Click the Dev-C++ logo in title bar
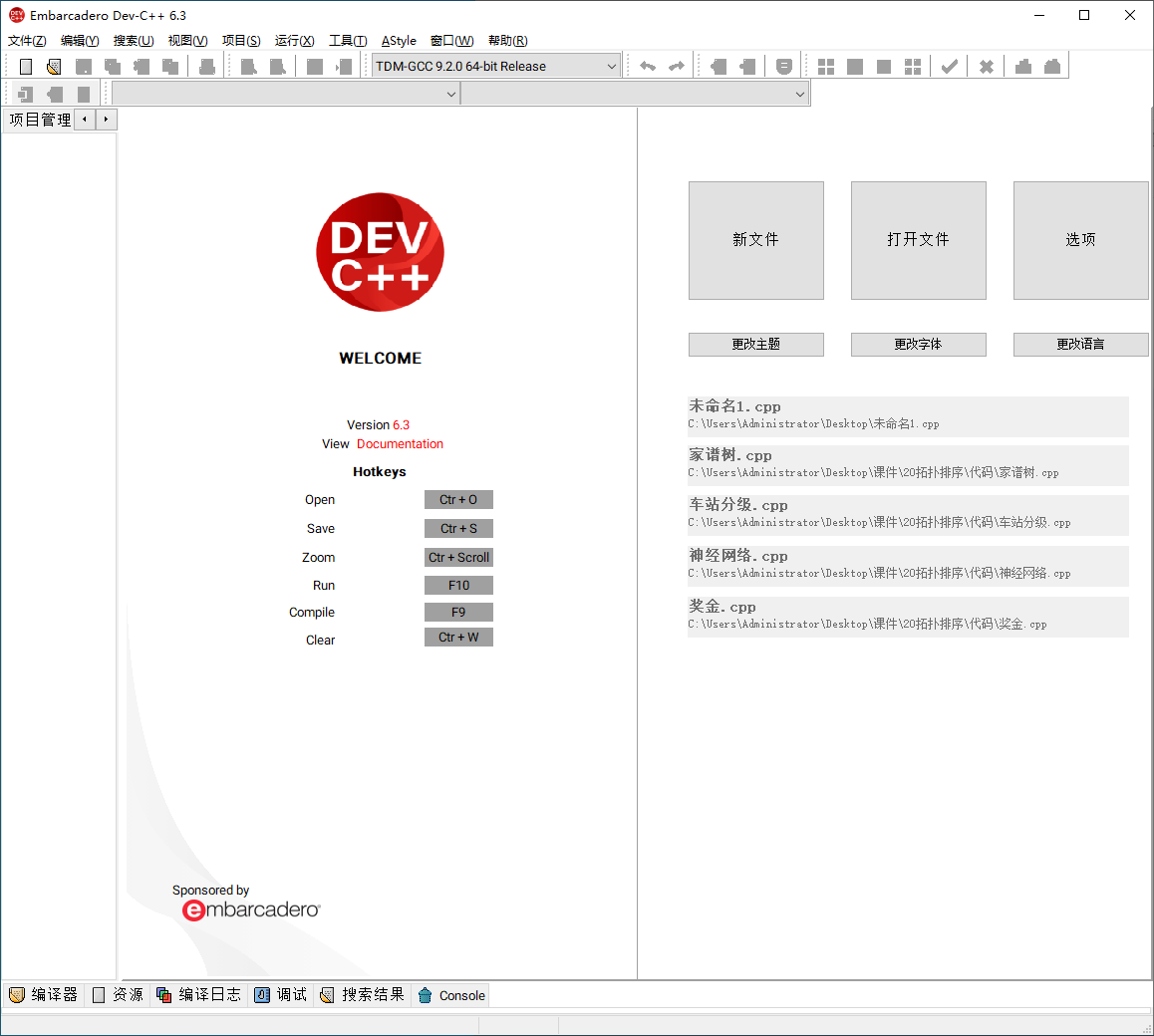Viewport: 1154px width, 1036px height. click(x=16, y=15)
